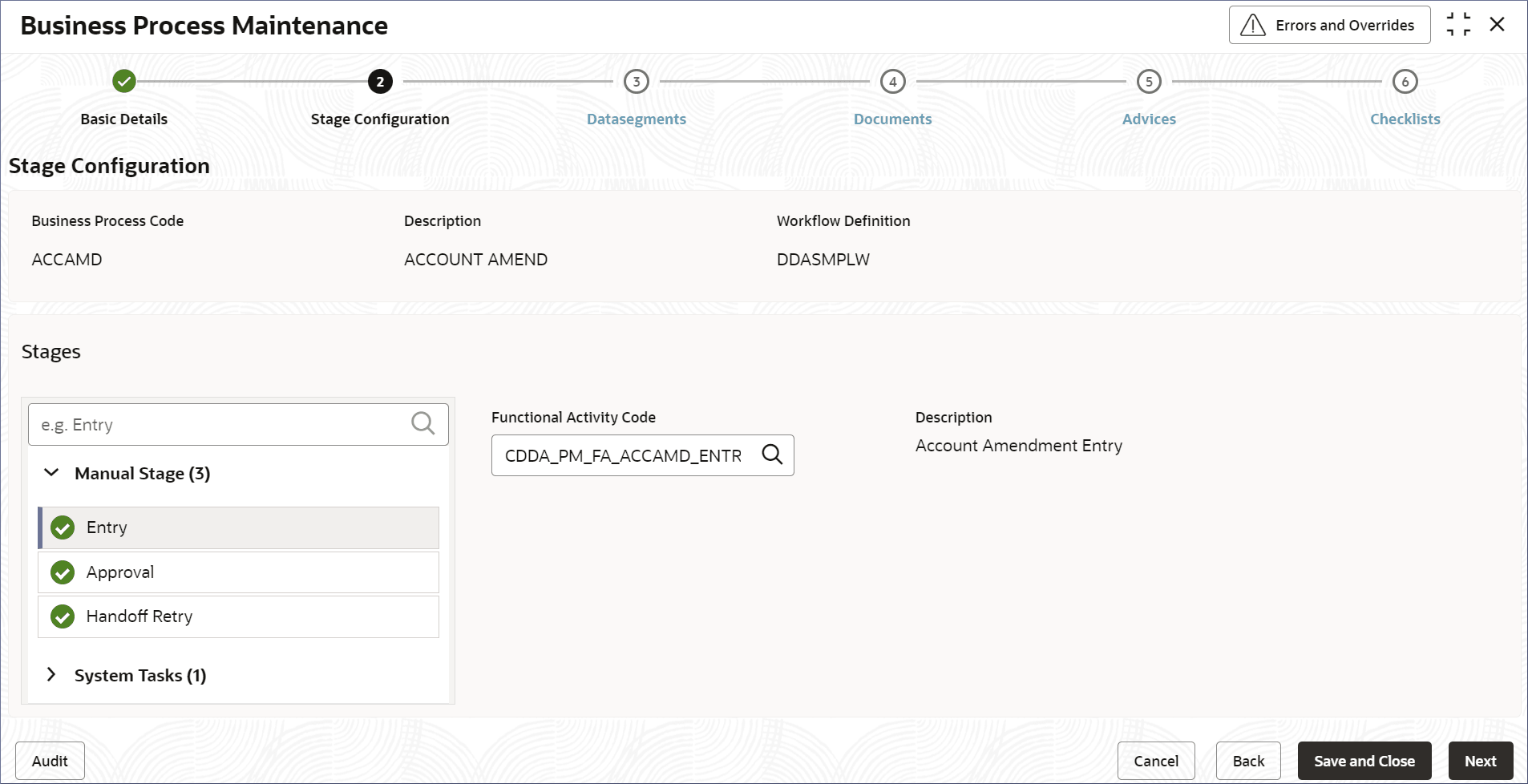Open Functional Activity Code lookup magnifier

pos(772,455)
